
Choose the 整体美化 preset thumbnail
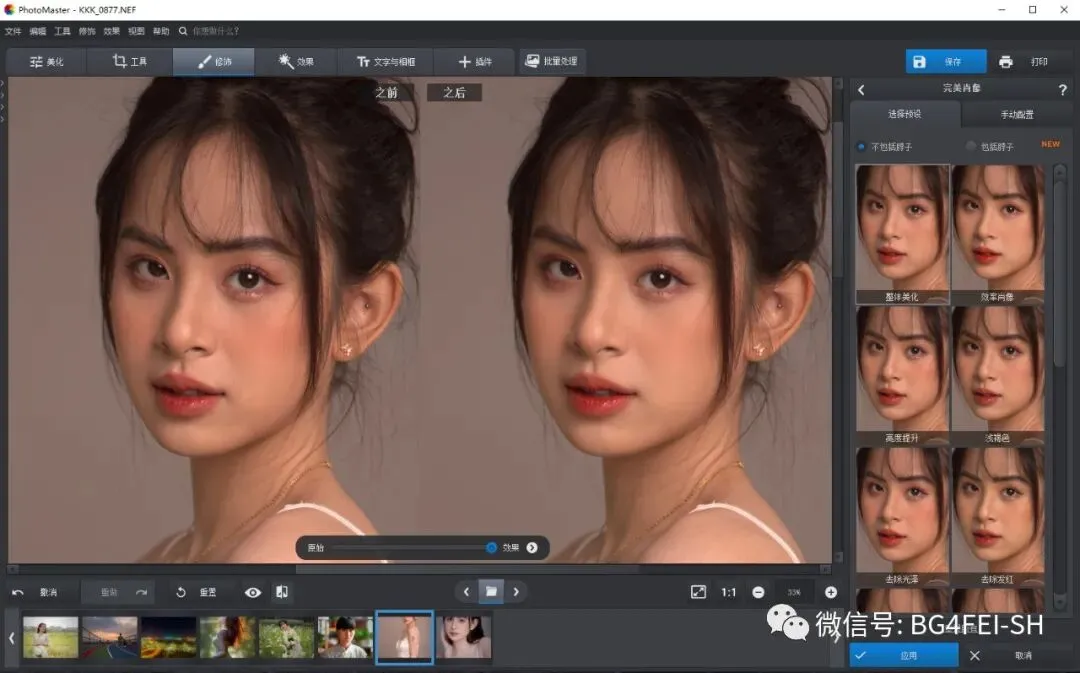902,234
